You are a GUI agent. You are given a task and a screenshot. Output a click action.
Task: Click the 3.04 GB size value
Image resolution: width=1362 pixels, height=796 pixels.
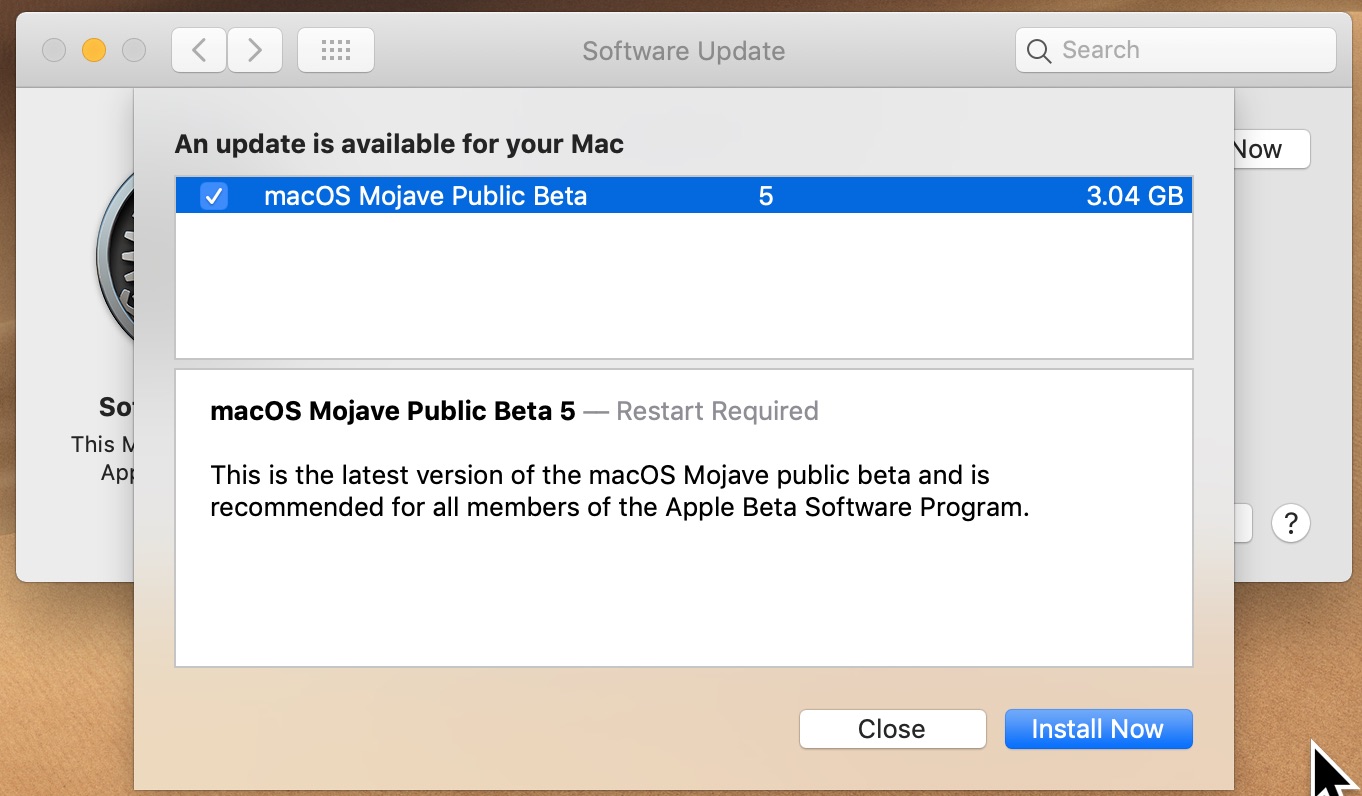tap(1135, 196)
